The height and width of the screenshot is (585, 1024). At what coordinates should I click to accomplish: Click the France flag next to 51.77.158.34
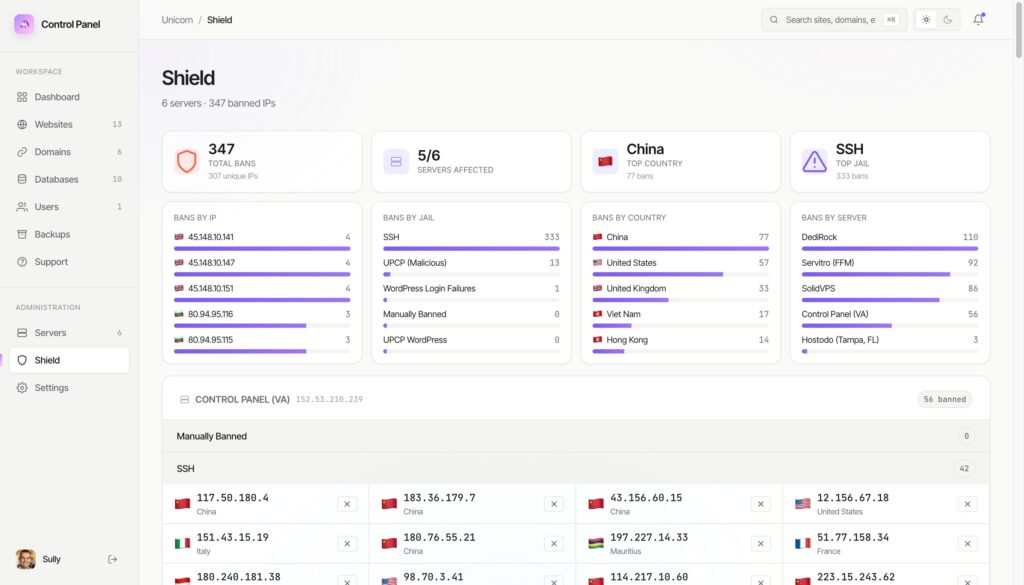pyautogui.click(x=803, y=543)
